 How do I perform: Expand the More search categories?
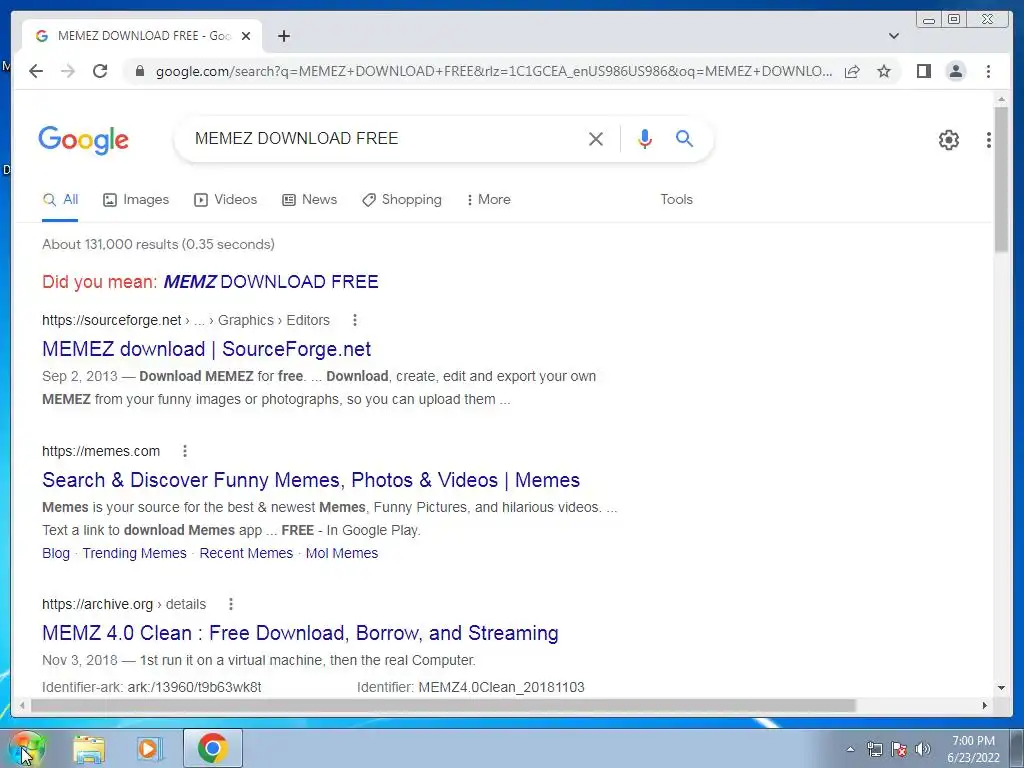(x=488, y=200)
